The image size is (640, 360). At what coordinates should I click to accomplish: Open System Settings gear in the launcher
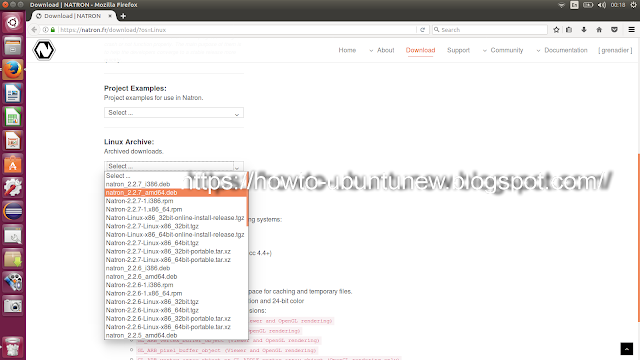(x=13, y=188)
